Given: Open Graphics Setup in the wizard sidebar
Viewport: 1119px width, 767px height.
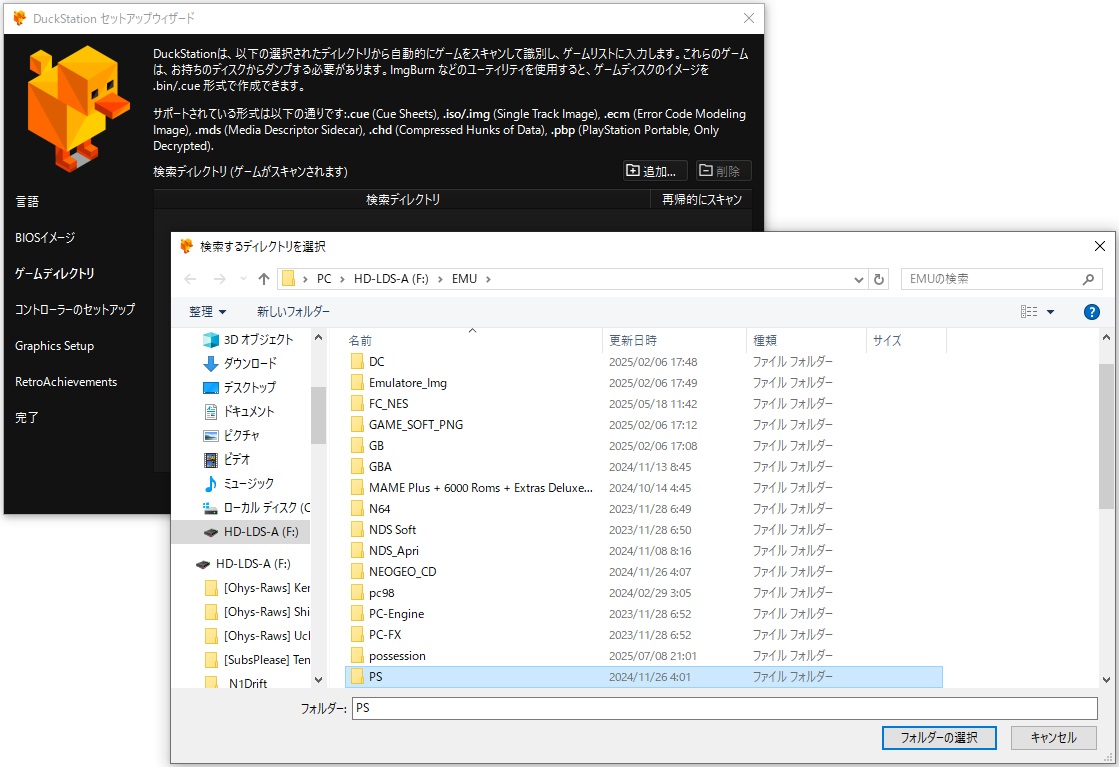Looking at the screenshot, I should [54, 346].
